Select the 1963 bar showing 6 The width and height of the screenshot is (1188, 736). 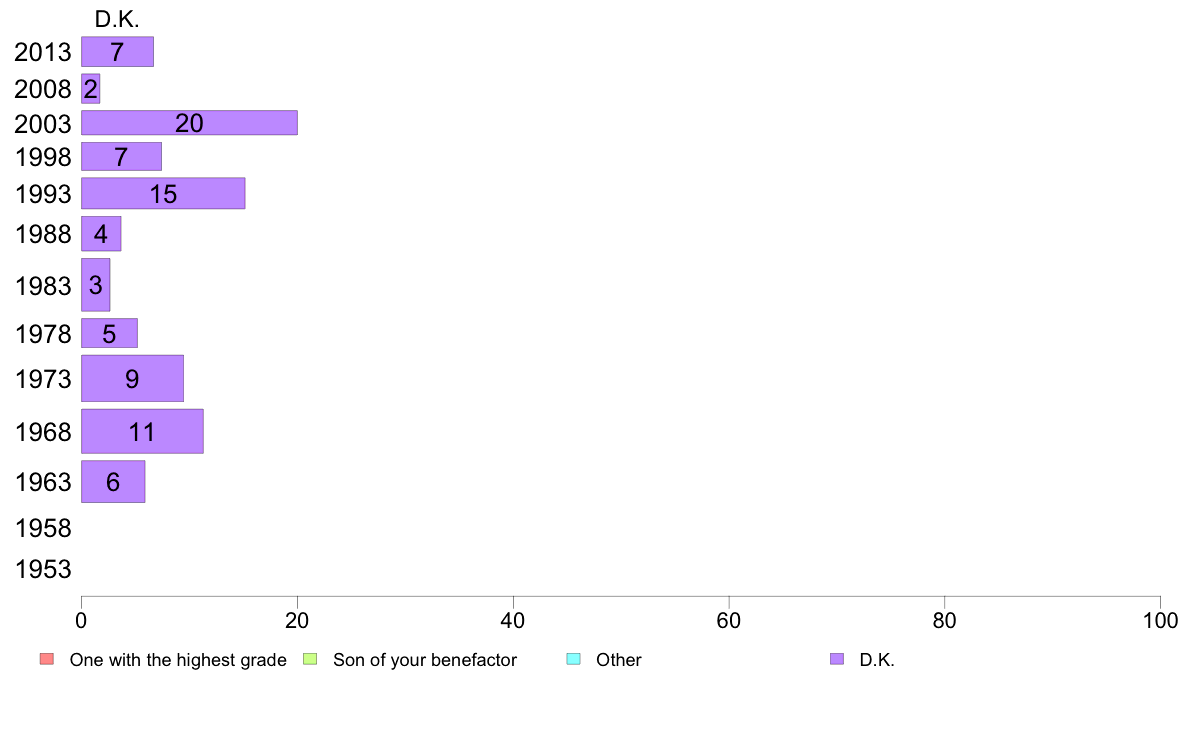(113, 481)
